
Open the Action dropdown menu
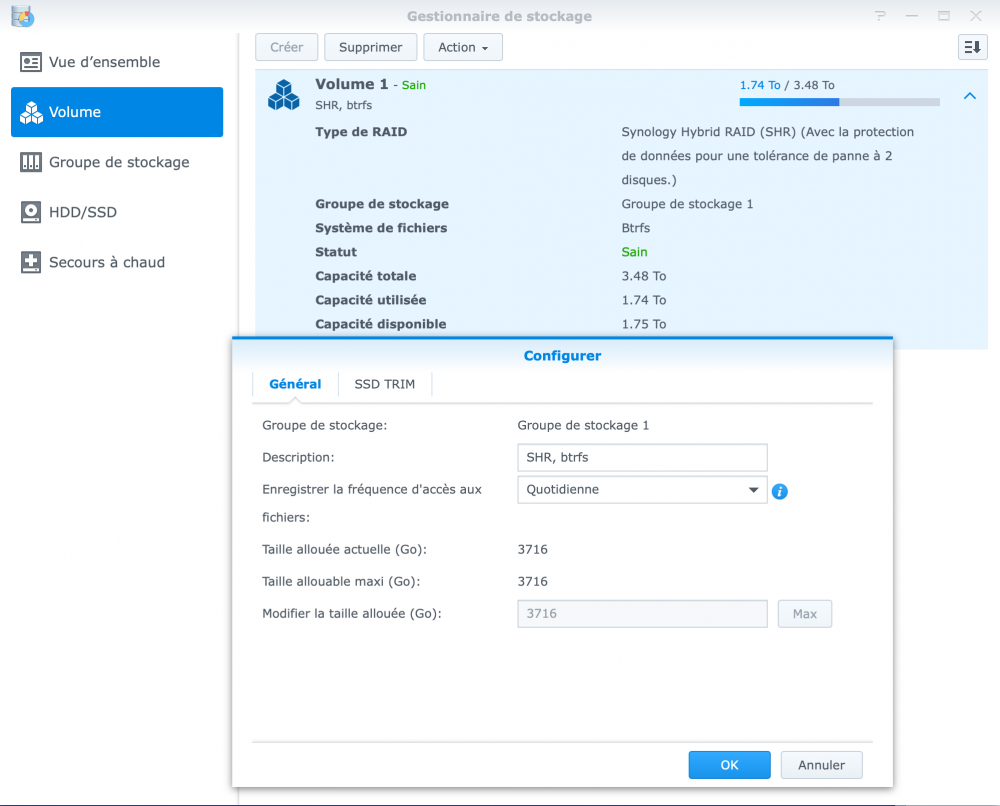463,47
